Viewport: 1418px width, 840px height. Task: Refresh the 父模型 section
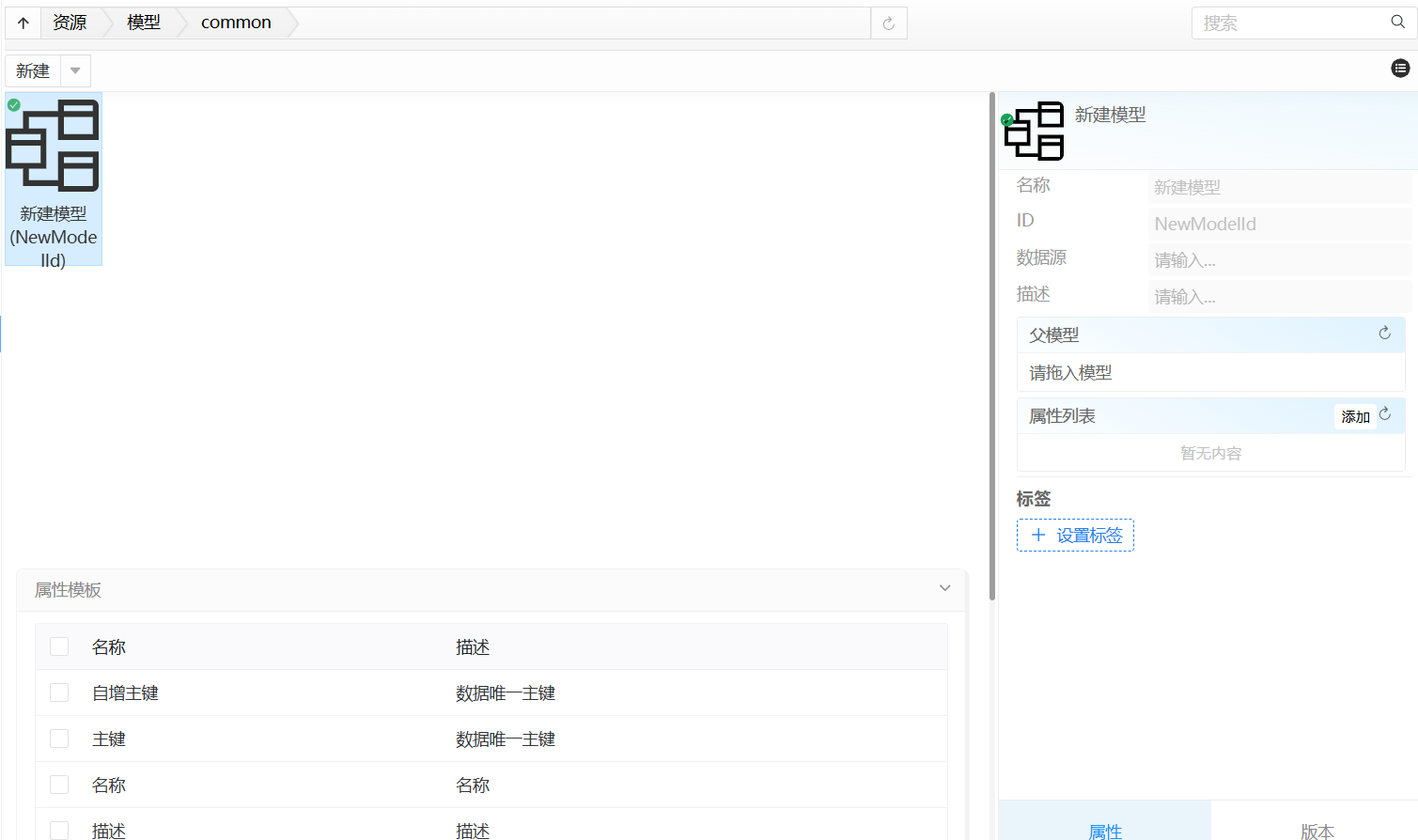[x=1384, y=334]
